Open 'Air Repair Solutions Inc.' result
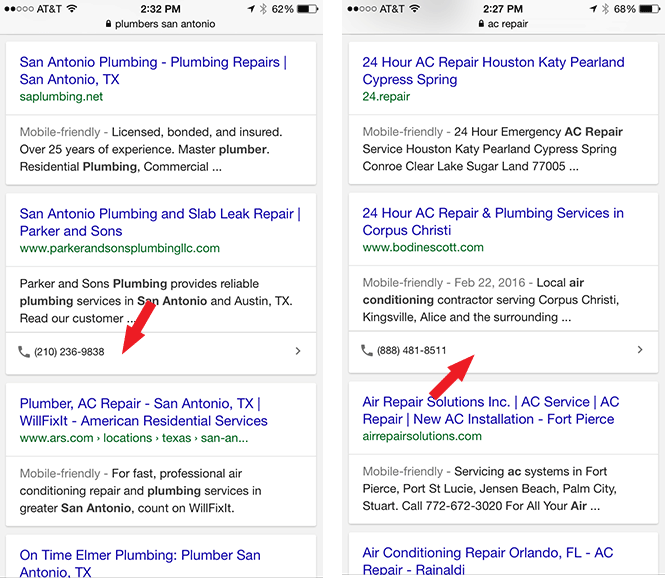 (x=491, y=410)
